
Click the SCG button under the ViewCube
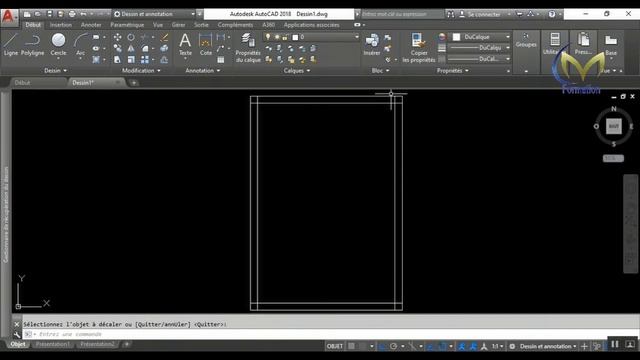tap(613, 158)
